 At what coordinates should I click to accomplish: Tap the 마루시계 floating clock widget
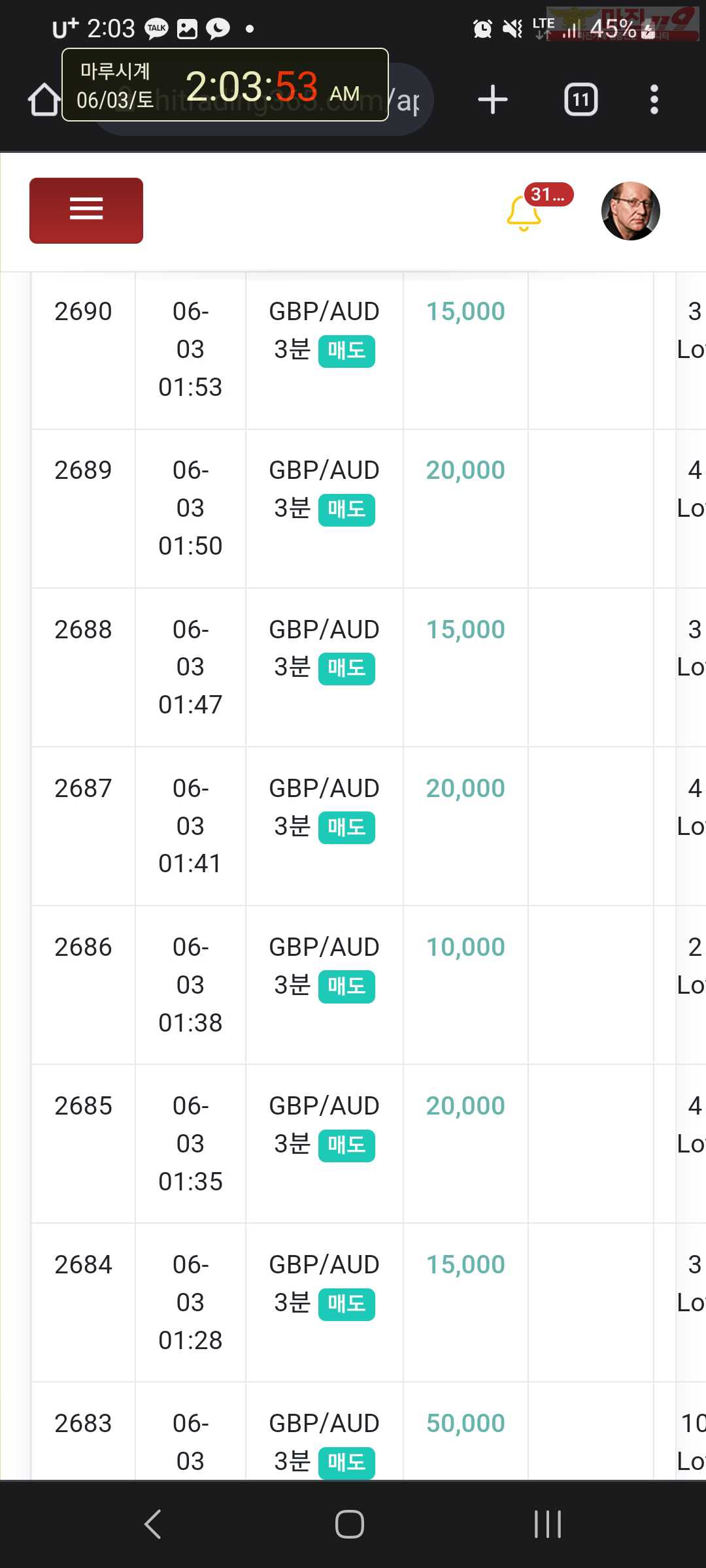pyautogui.click(x=225, y=85)
